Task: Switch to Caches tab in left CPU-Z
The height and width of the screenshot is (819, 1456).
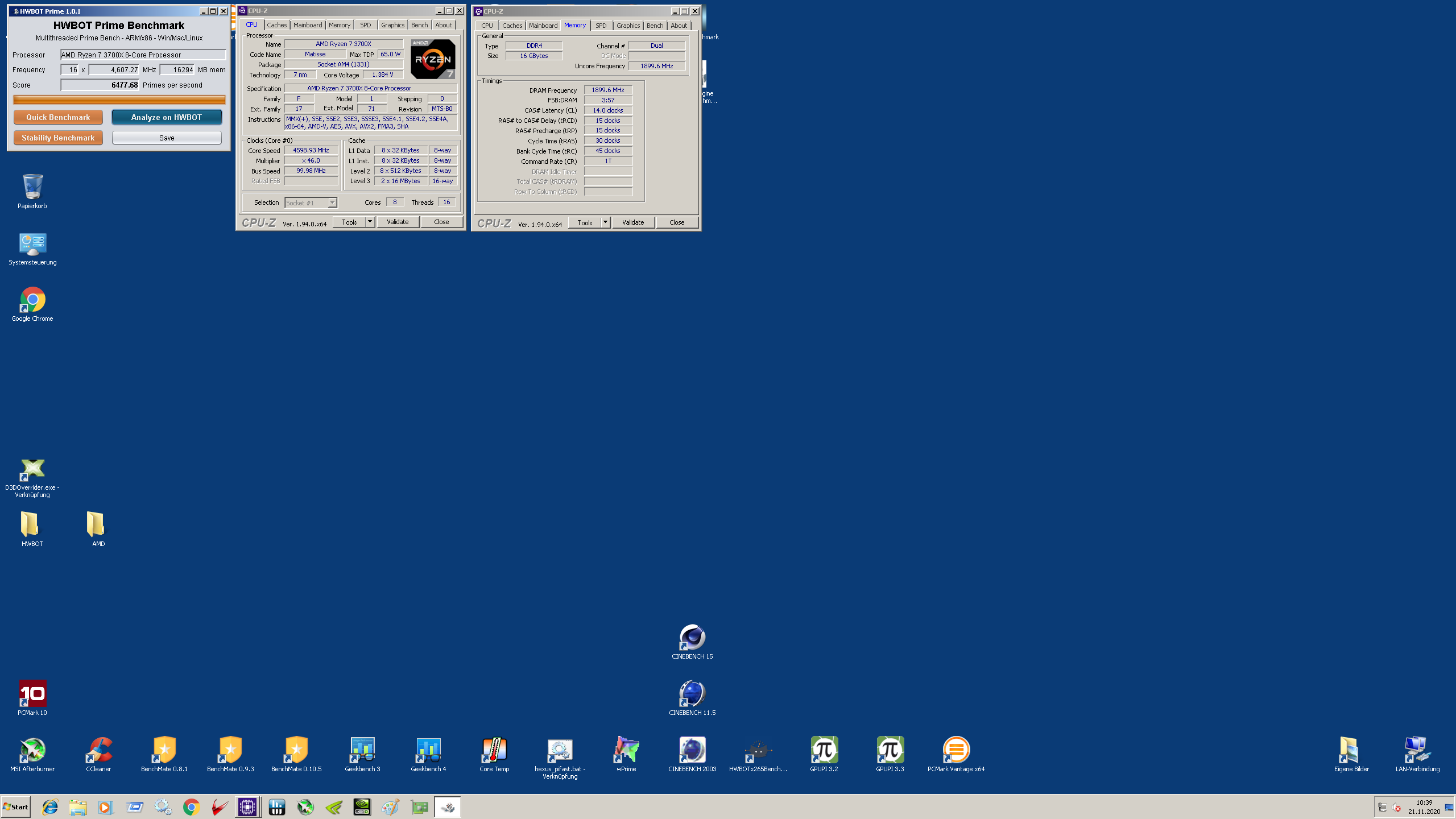Action: [x=277, y=25]
